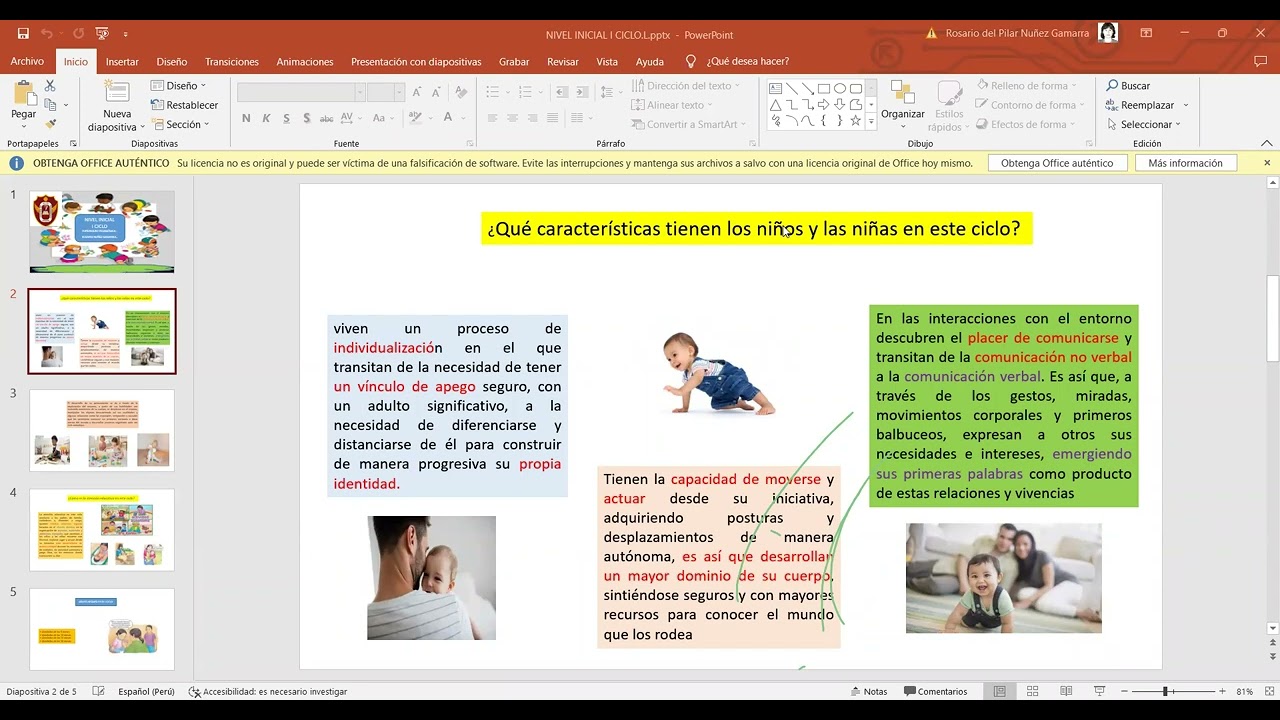Start slideshow from status bar icon
1280x720 pixels.
point(1099,691)
